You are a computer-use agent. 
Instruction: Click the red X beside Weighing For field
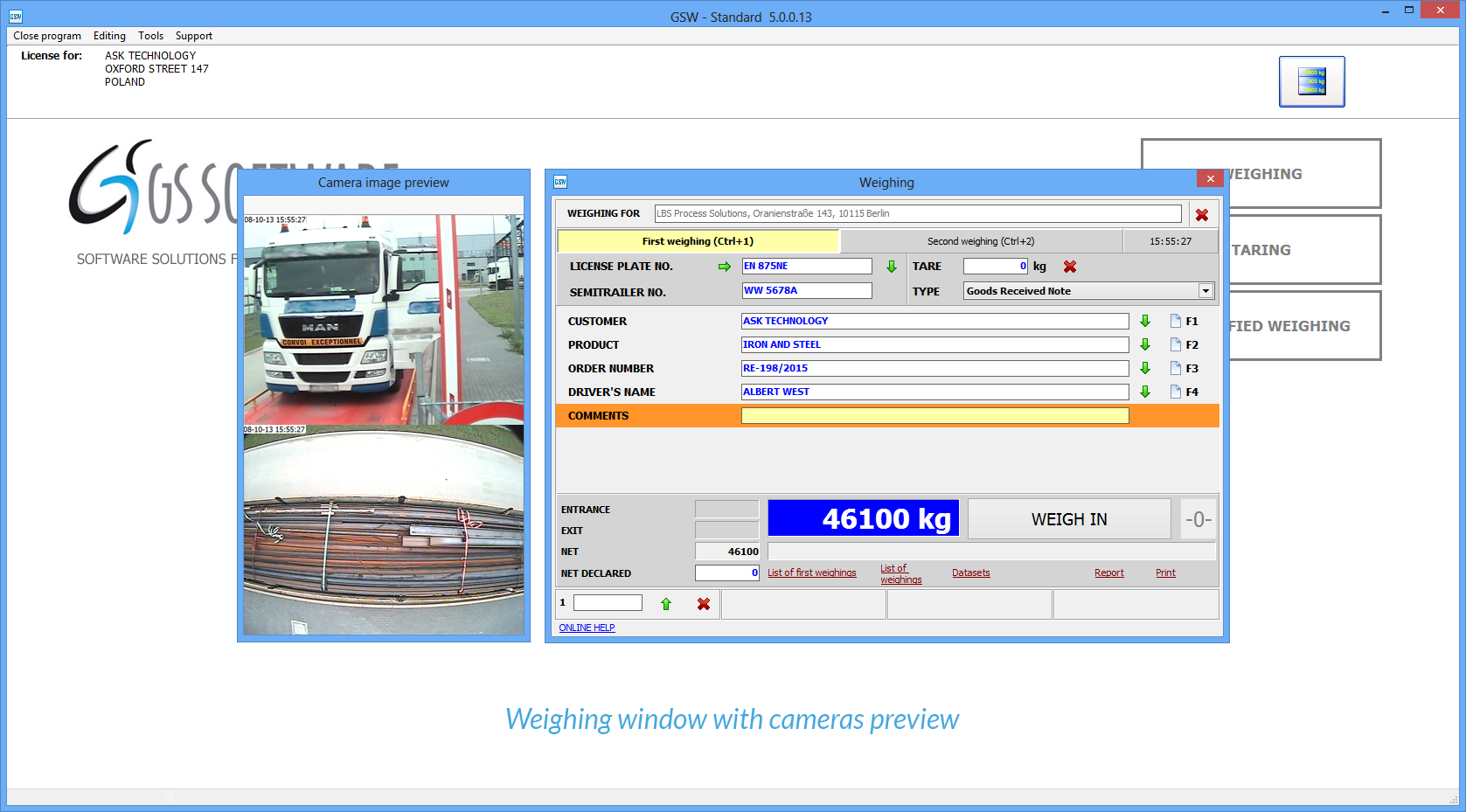pos(1201,215)
